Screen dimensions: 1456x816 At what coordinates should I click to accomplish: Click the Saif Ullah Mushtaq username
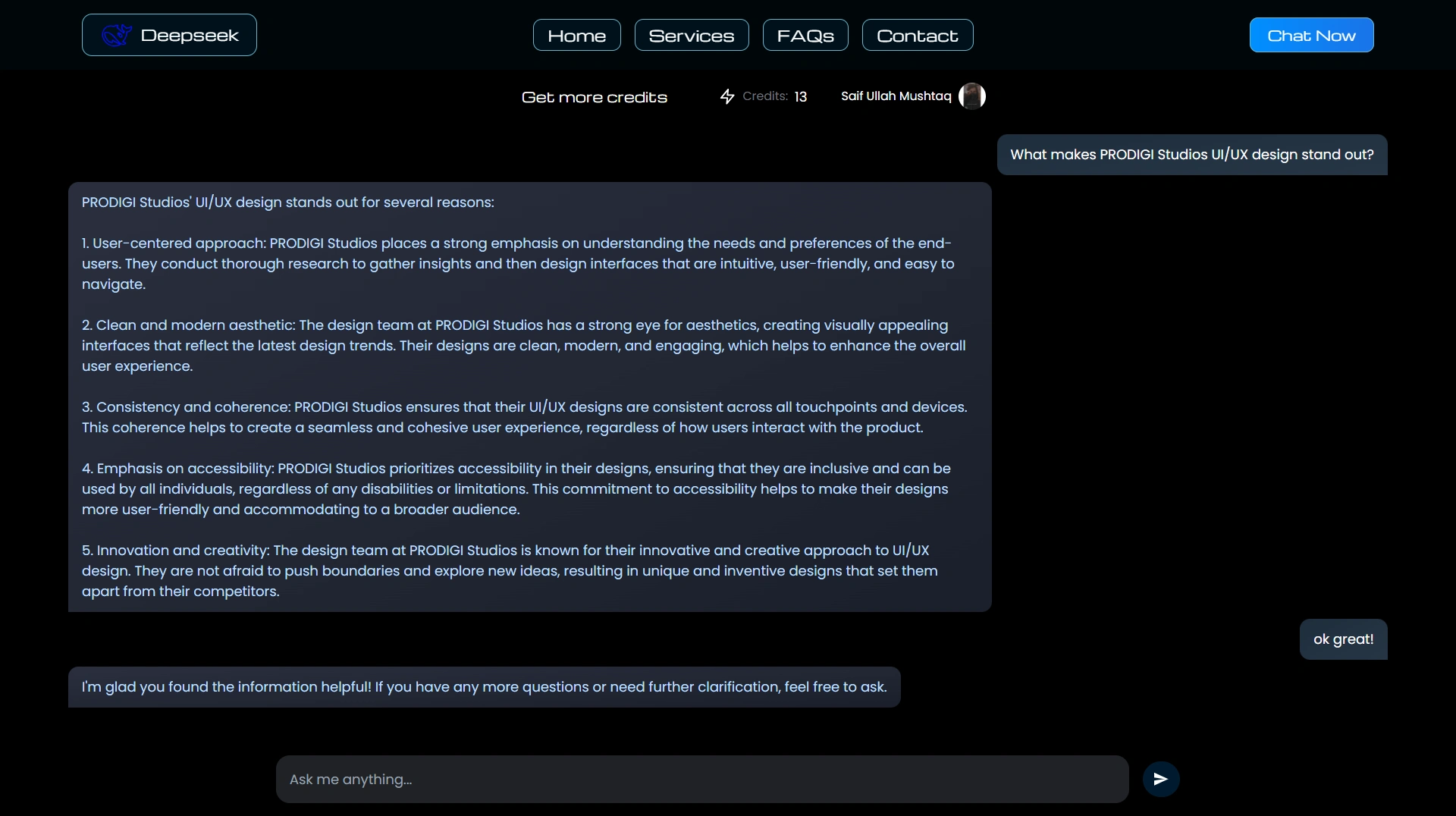pyautogui.click(x=896, y=96)
